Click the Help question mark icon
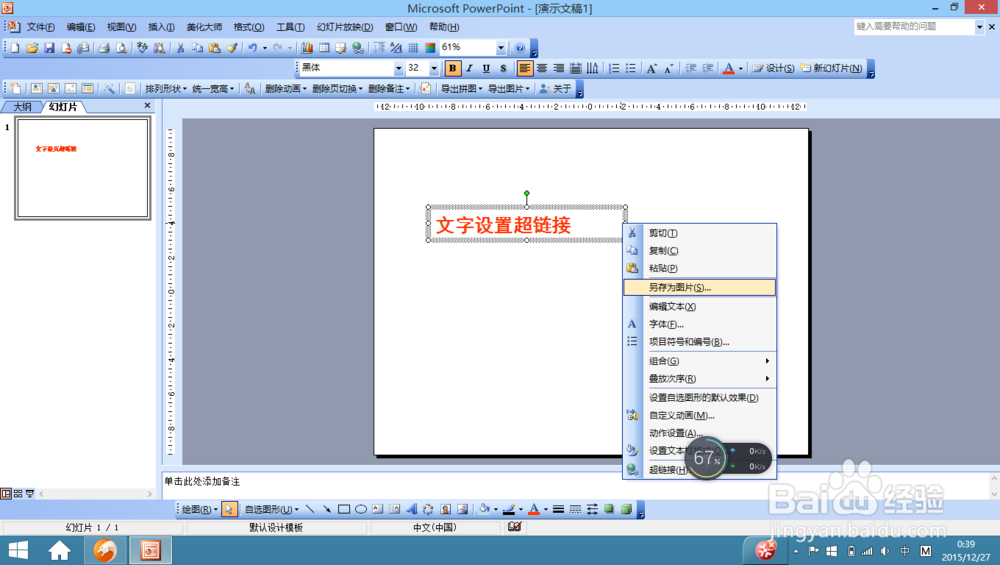 coord(520,48)
